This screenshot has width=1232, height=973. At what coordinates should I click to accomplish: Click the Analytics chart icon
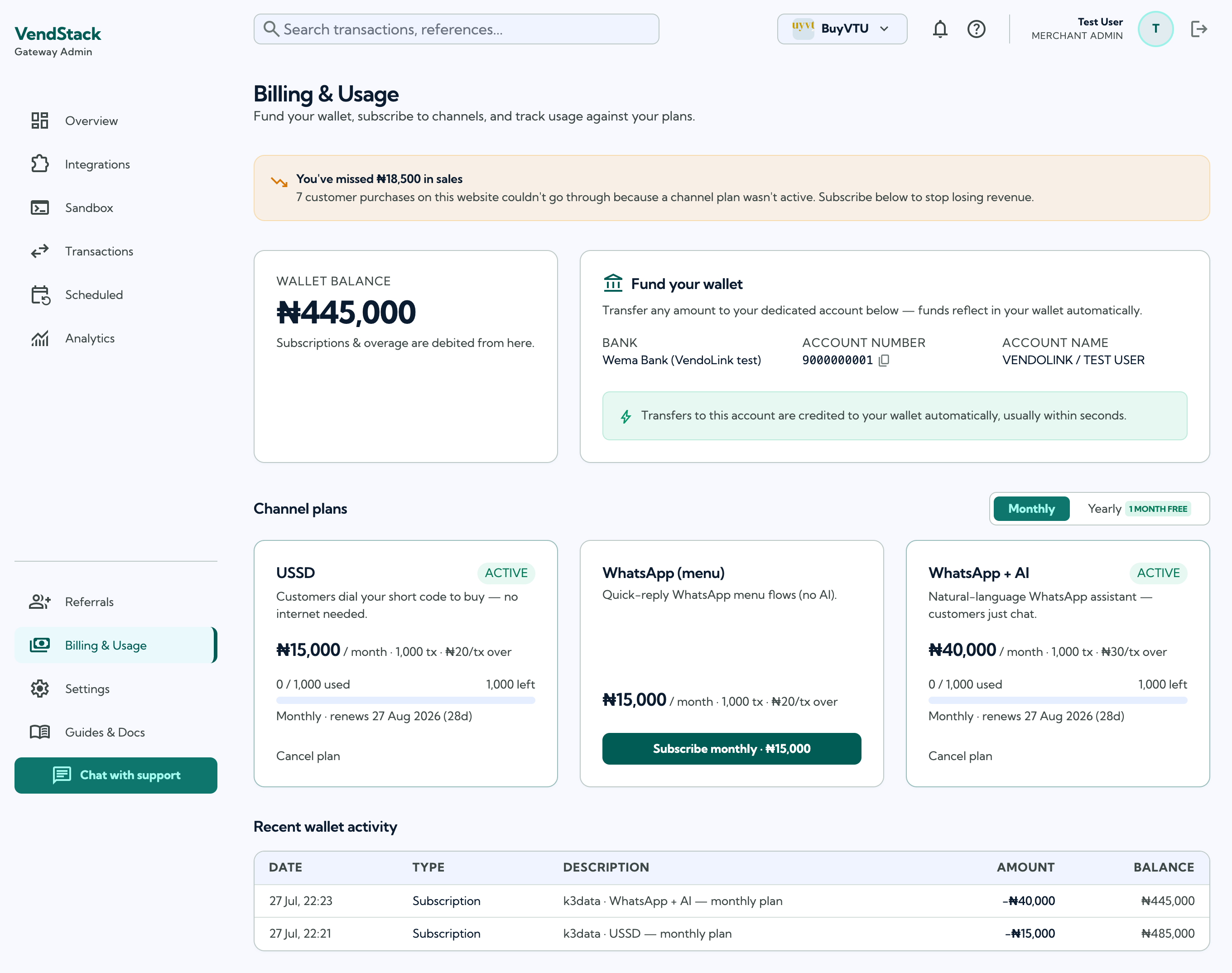pyautogui.click(x=40, y=338)
